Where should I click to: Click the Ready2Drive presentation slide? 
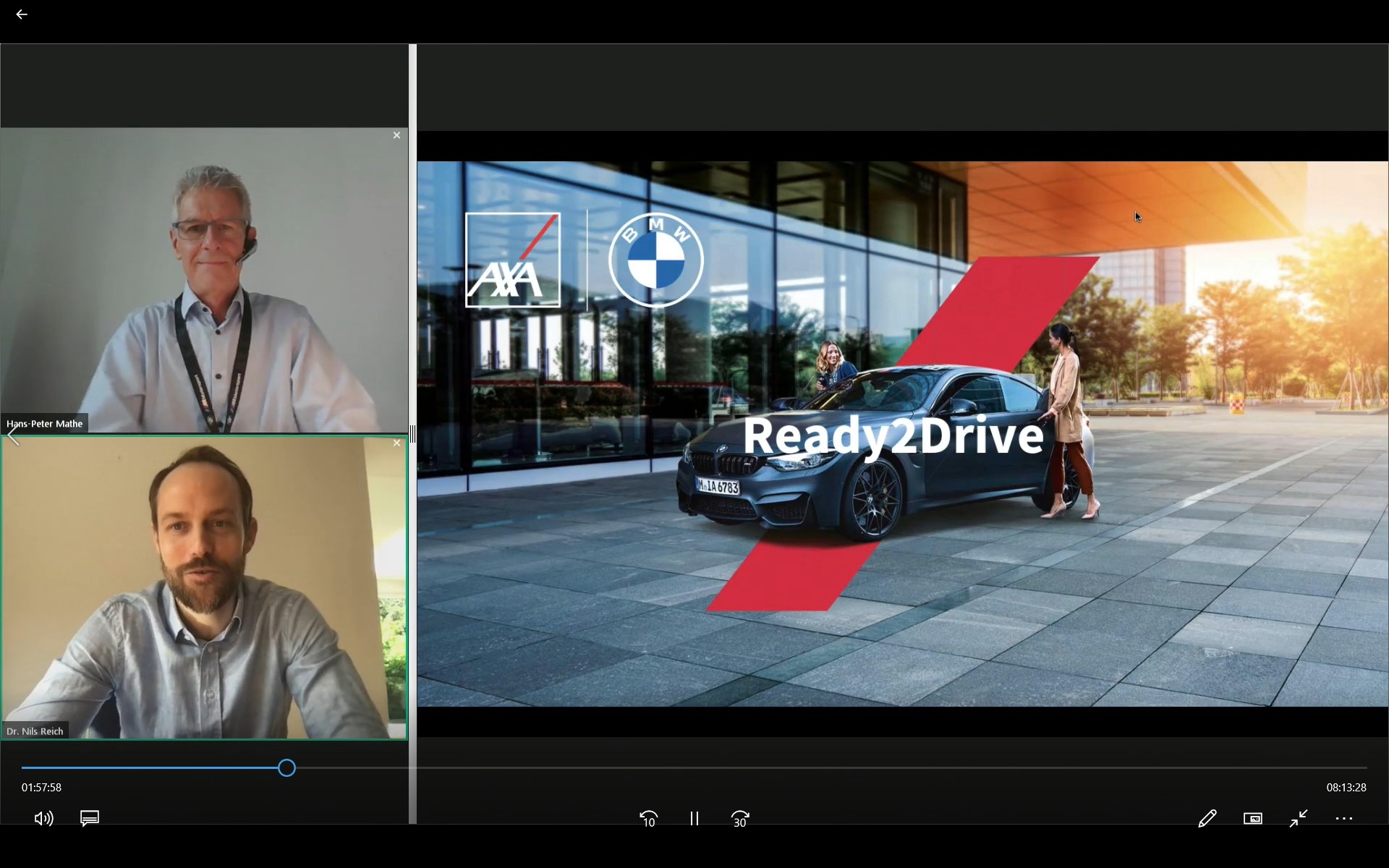(x=902, y=434)
